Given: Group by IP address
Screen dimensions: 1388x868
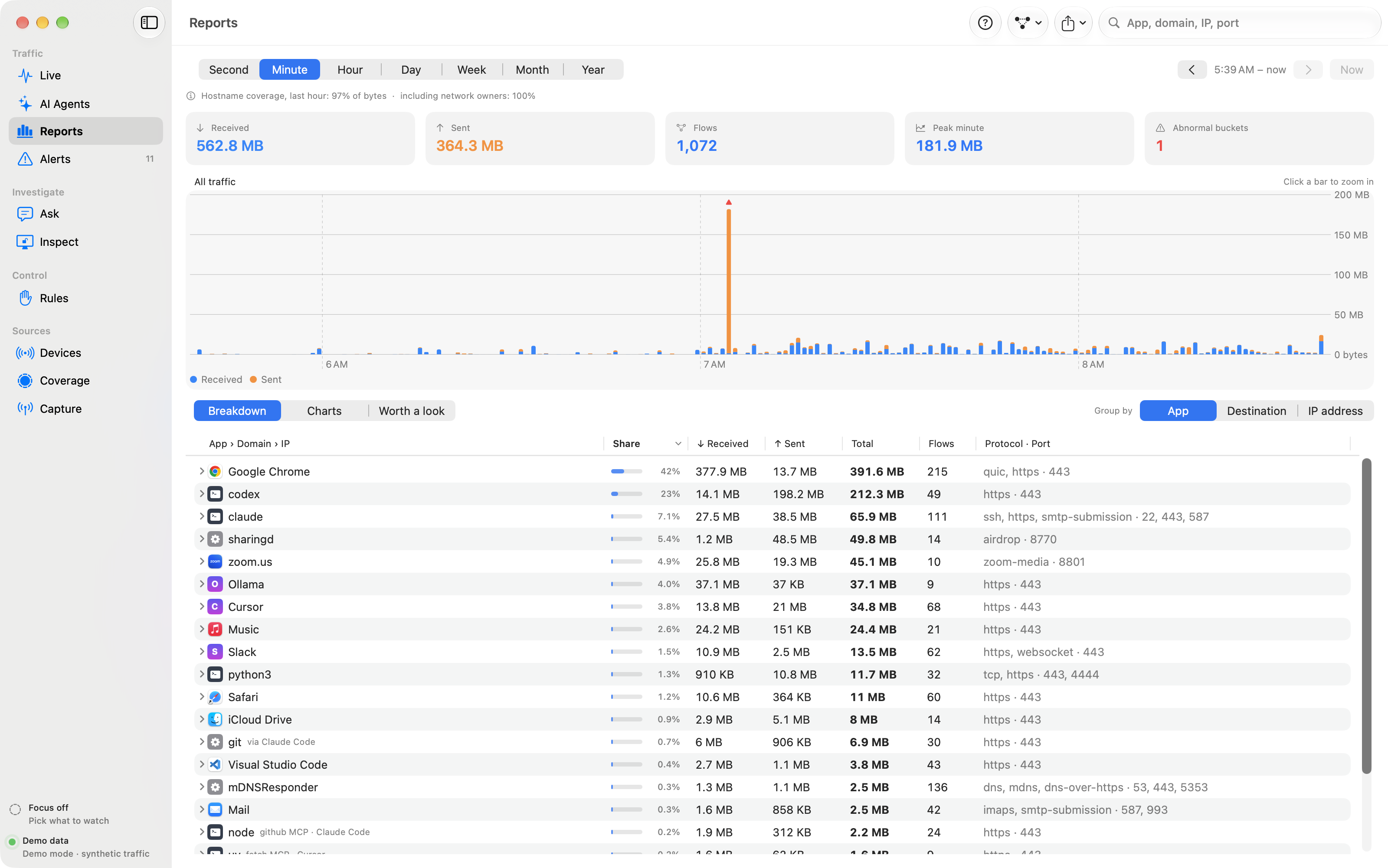Looking at the screenshot, I should click(x=1335, y=411).
